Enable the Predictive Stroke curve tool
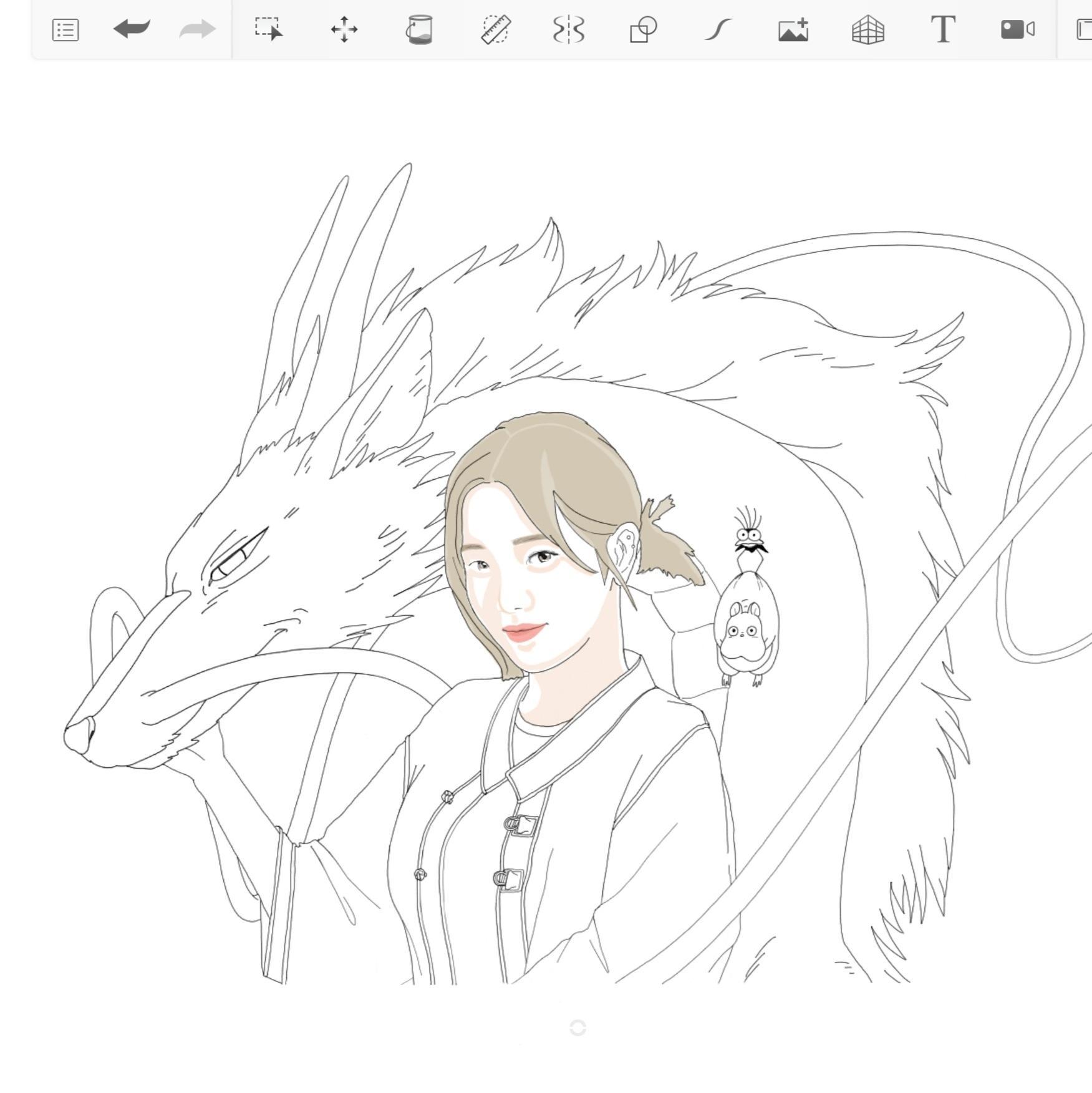 [718, 29]
